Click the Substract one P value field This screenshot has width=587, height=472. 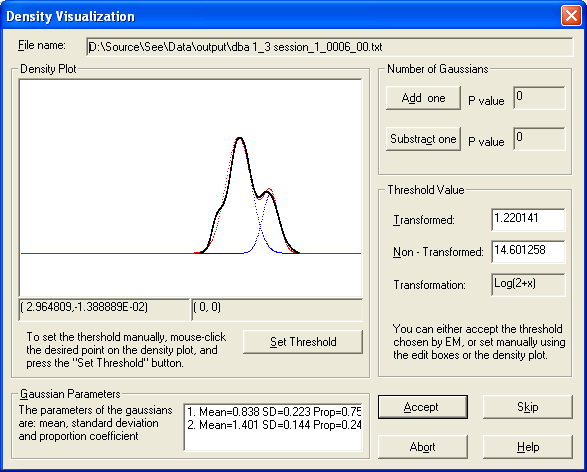pyautogui.click(x=539, y=139)
